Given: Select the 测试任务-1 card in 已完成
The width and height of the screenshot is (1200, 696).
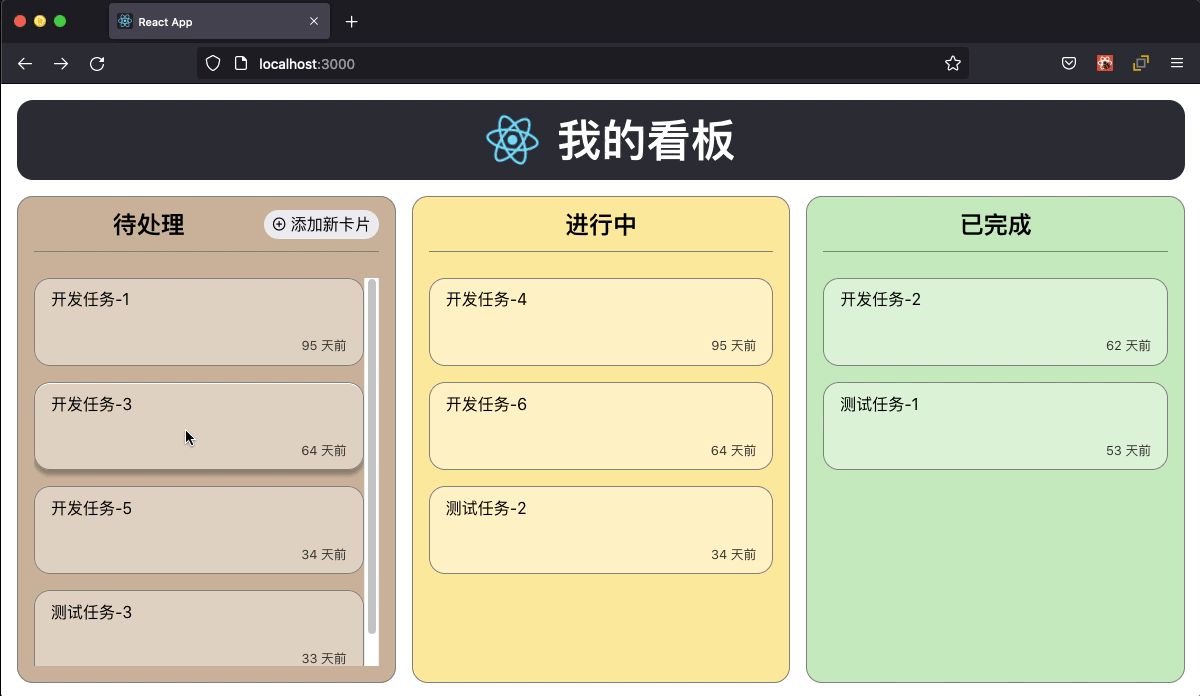Looking at the screenshot, I should pos(995,425).
